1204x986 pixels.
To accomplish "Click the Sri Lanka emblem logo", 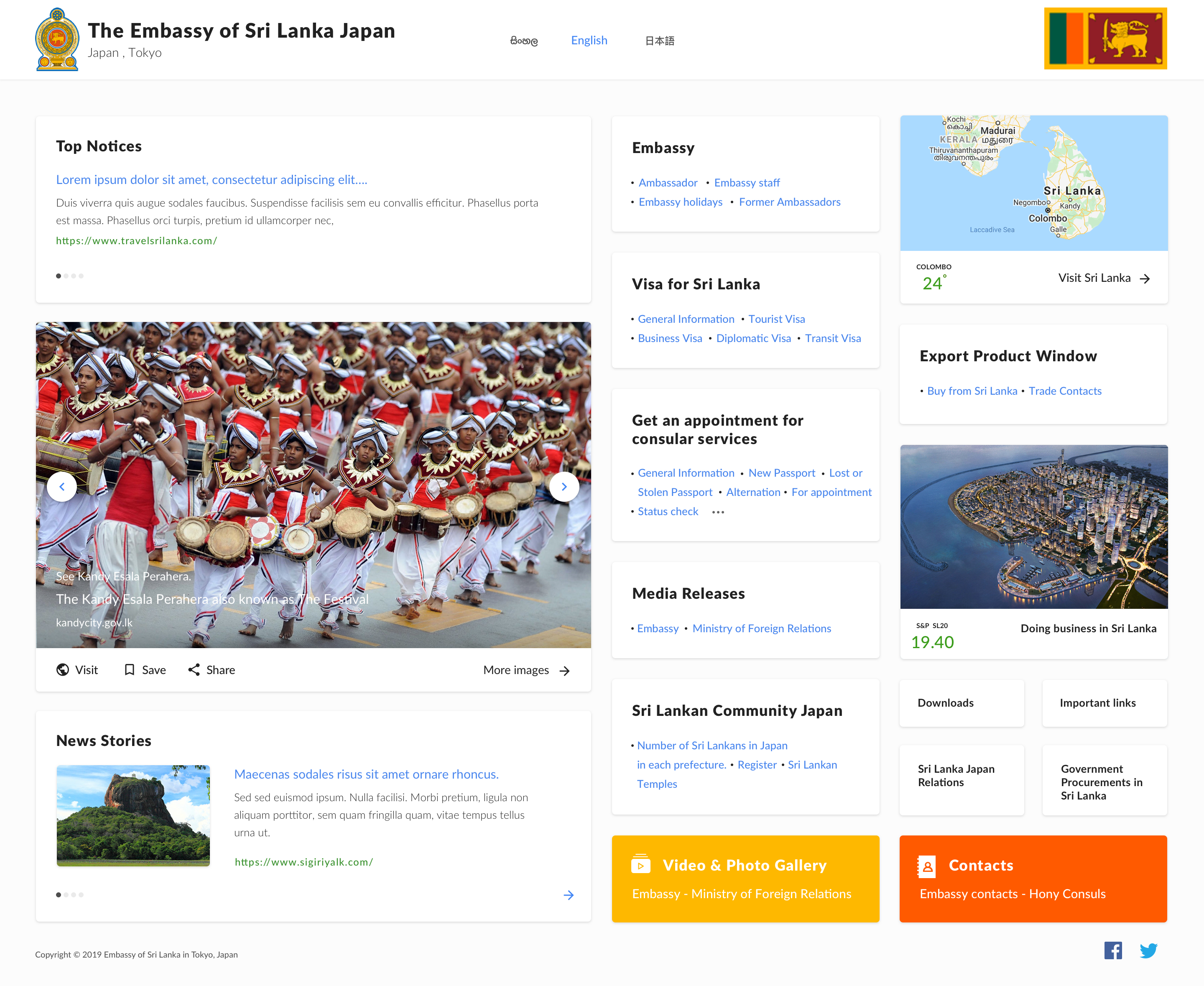I will pos(57,39).
